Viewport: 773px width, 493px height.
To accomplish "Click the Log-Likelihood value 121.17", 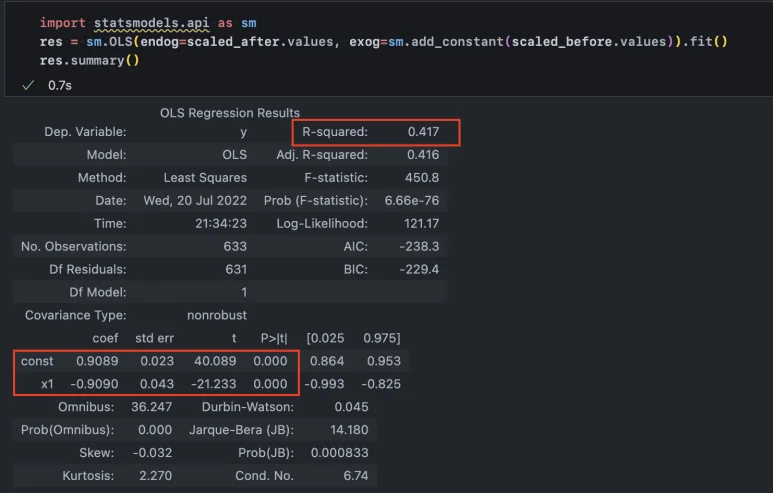I will [x=420, y=223].
